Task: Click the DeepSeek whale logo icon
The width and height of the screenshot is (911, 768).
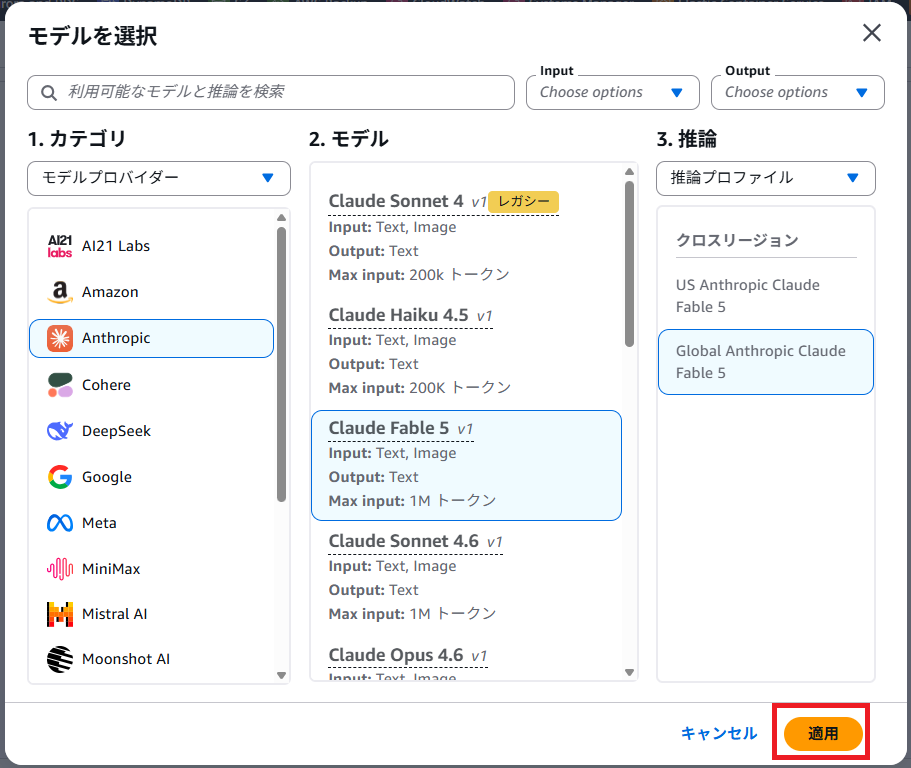Action: coord(60,430)
